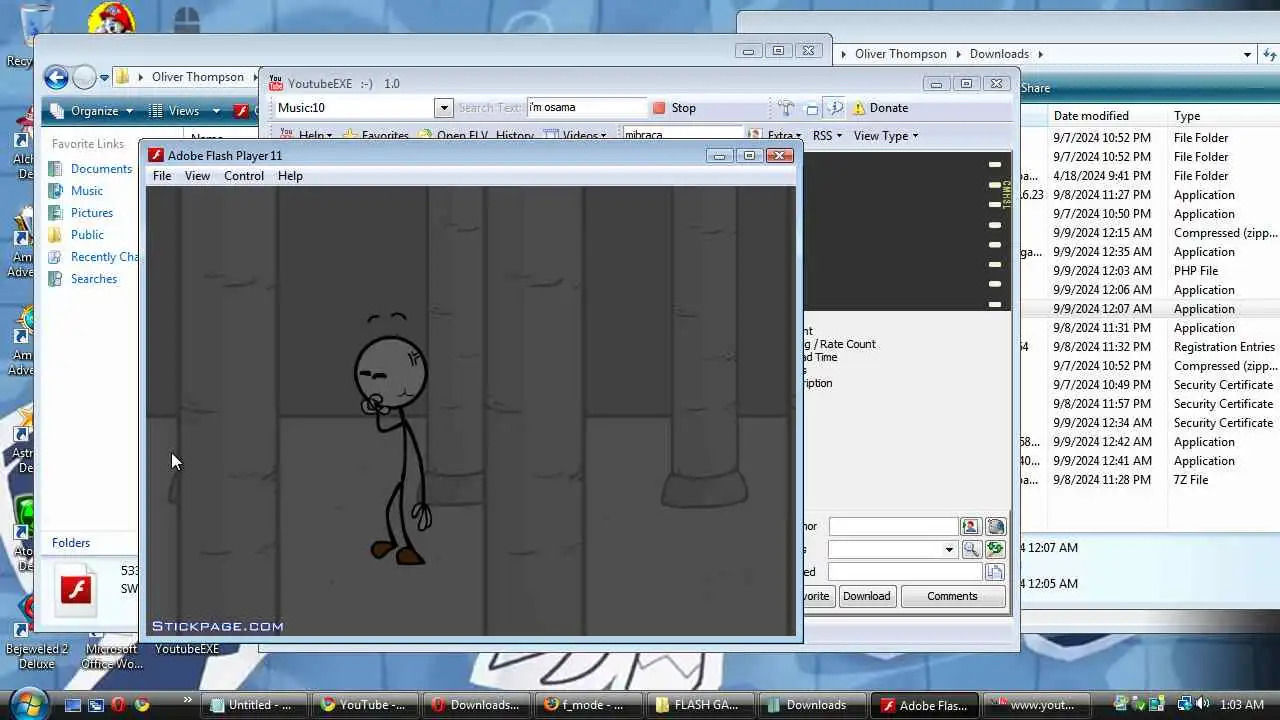The width and height of the screenshot is (1280, 720).
Task: Switch to the f_mode Firefox taskbar button
Action: (585, 705)
